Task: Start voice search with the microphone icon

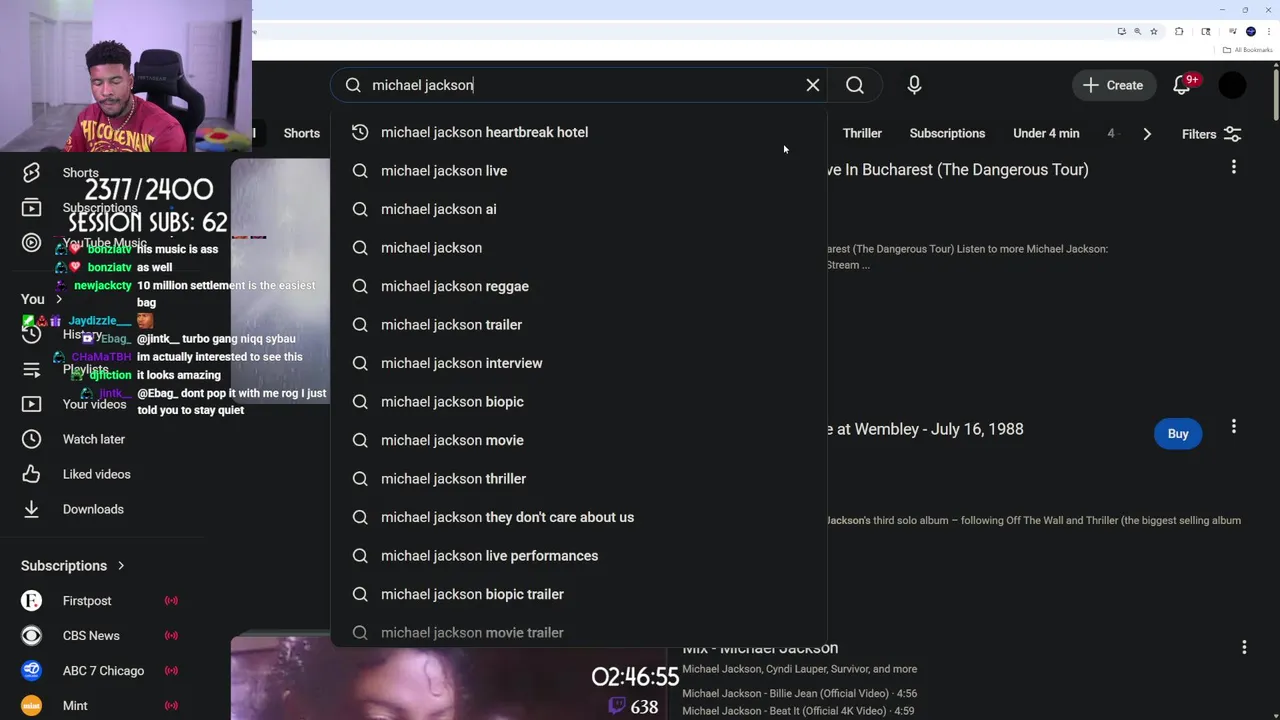Action: [x=914, y=85]
